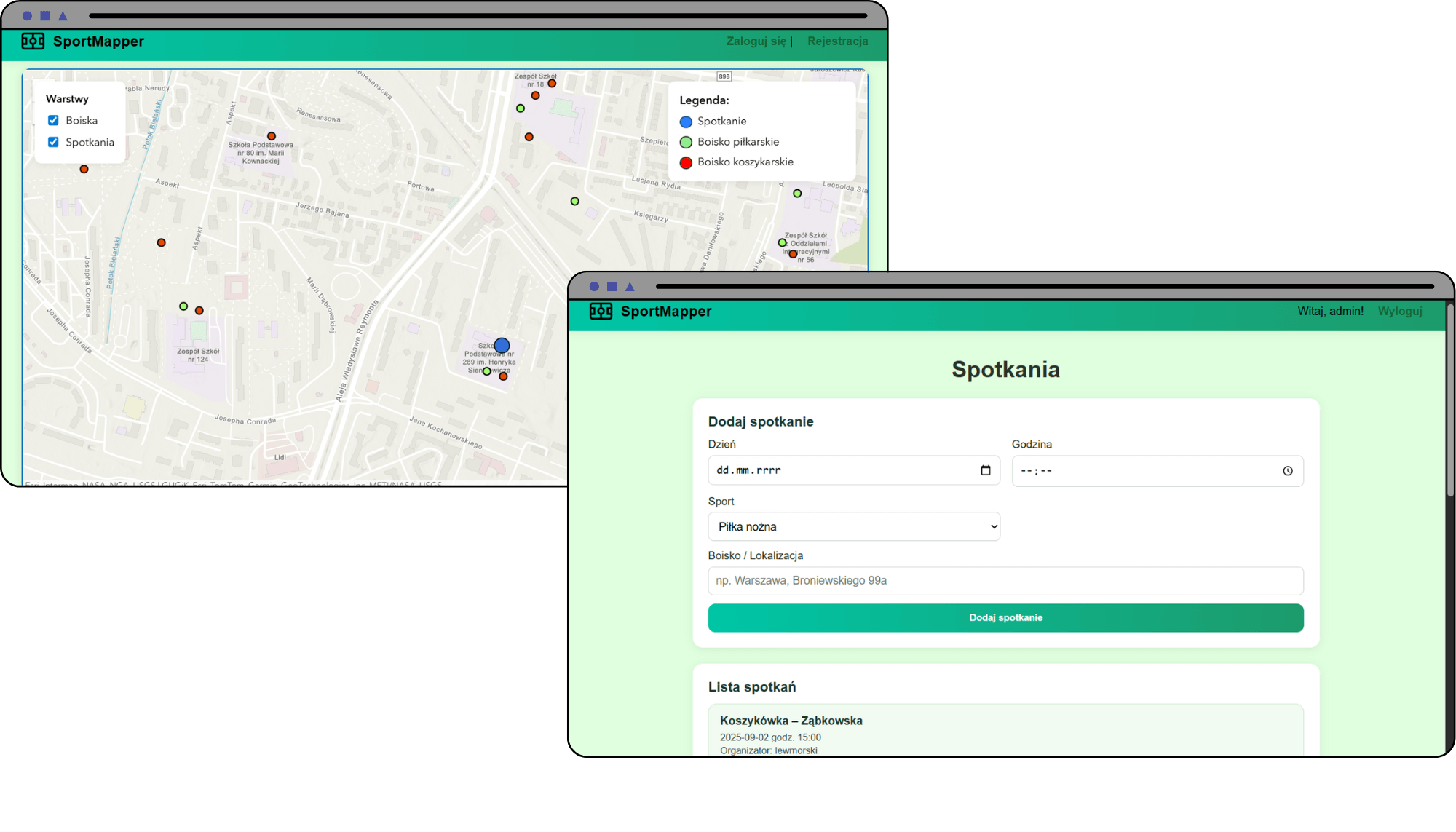Open the calendar picker in Dzień field

(986, 471)
